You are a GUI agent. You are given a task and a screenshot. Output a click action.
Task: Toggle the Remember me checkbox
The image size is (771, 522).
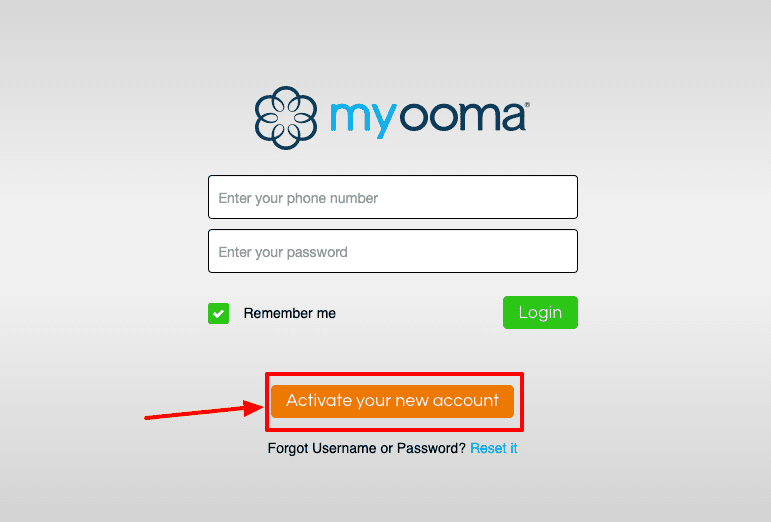point(218,314)
